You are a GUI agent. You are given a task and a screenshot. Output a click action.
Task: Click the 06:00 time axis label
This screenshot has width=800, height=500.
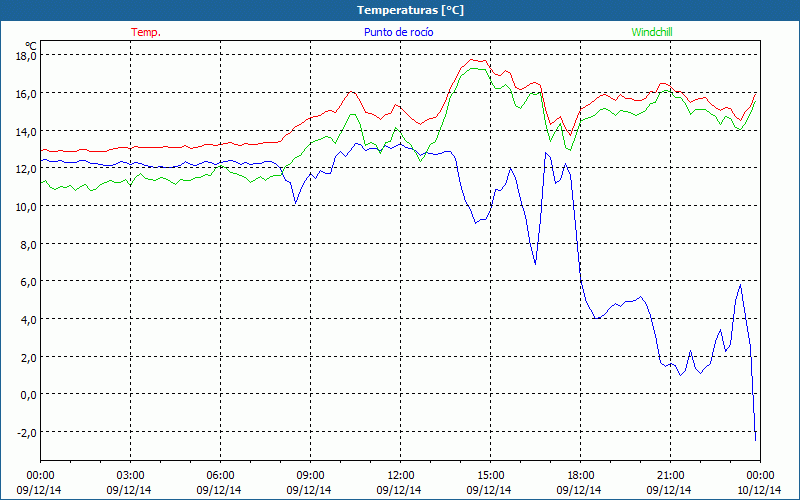pyautogui.click(x=220, y=476)
